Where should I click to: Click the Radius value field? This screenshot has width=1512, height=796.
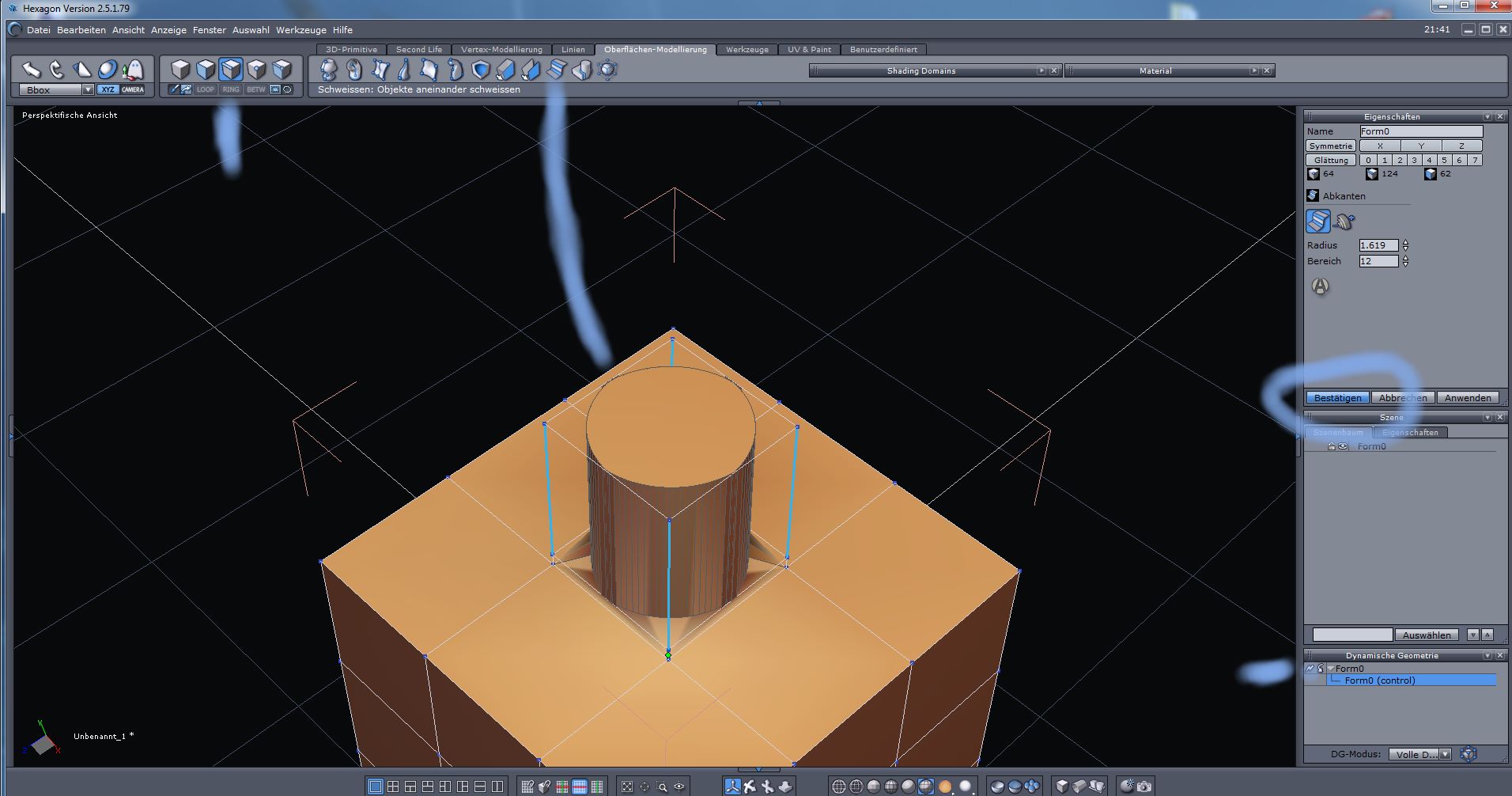[x=1378, y=245]
